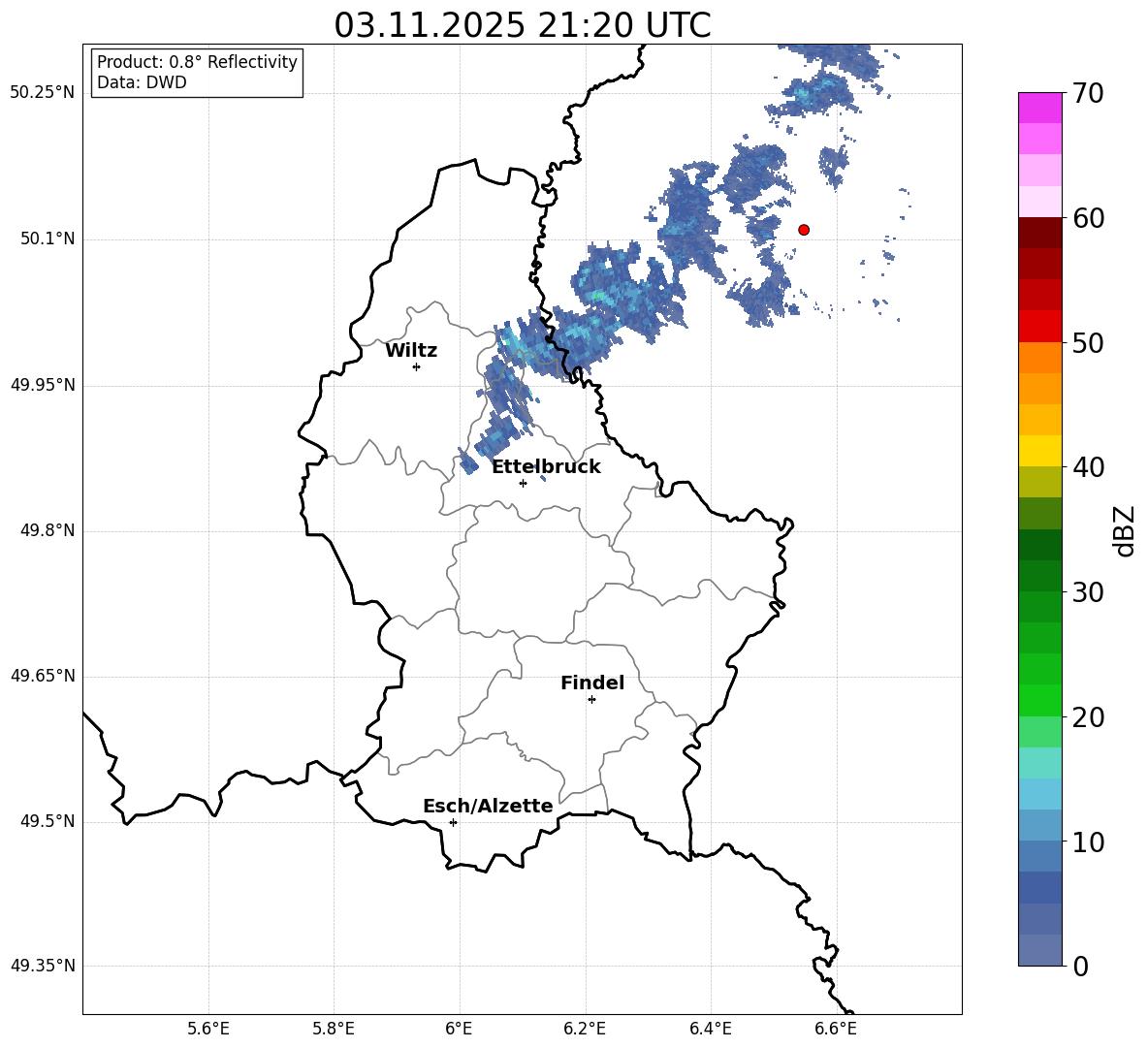Click the bright red colorbar segment above 50

point(1040,327)
